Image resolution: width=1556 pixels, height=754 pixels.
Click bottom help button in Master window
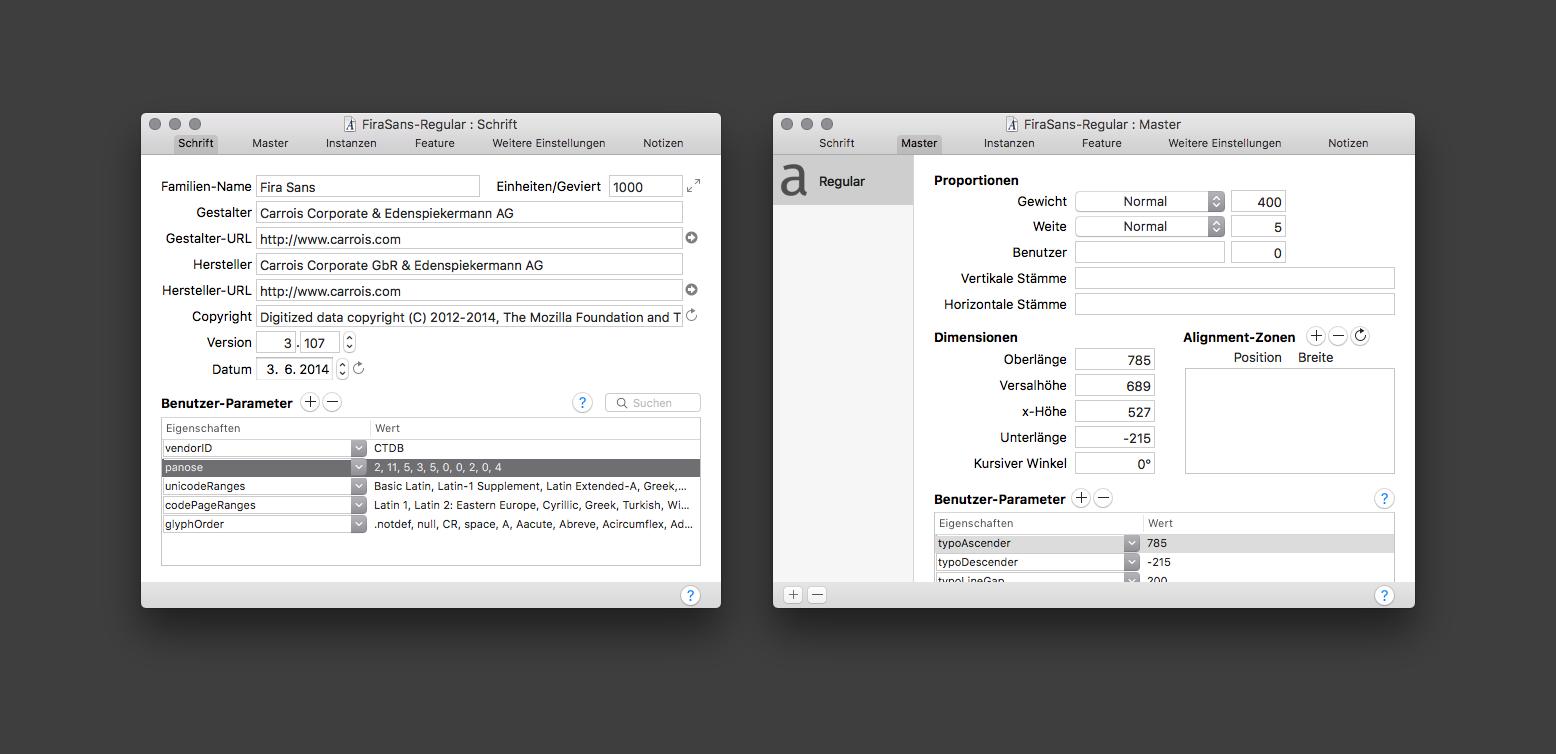(1384, 595)
